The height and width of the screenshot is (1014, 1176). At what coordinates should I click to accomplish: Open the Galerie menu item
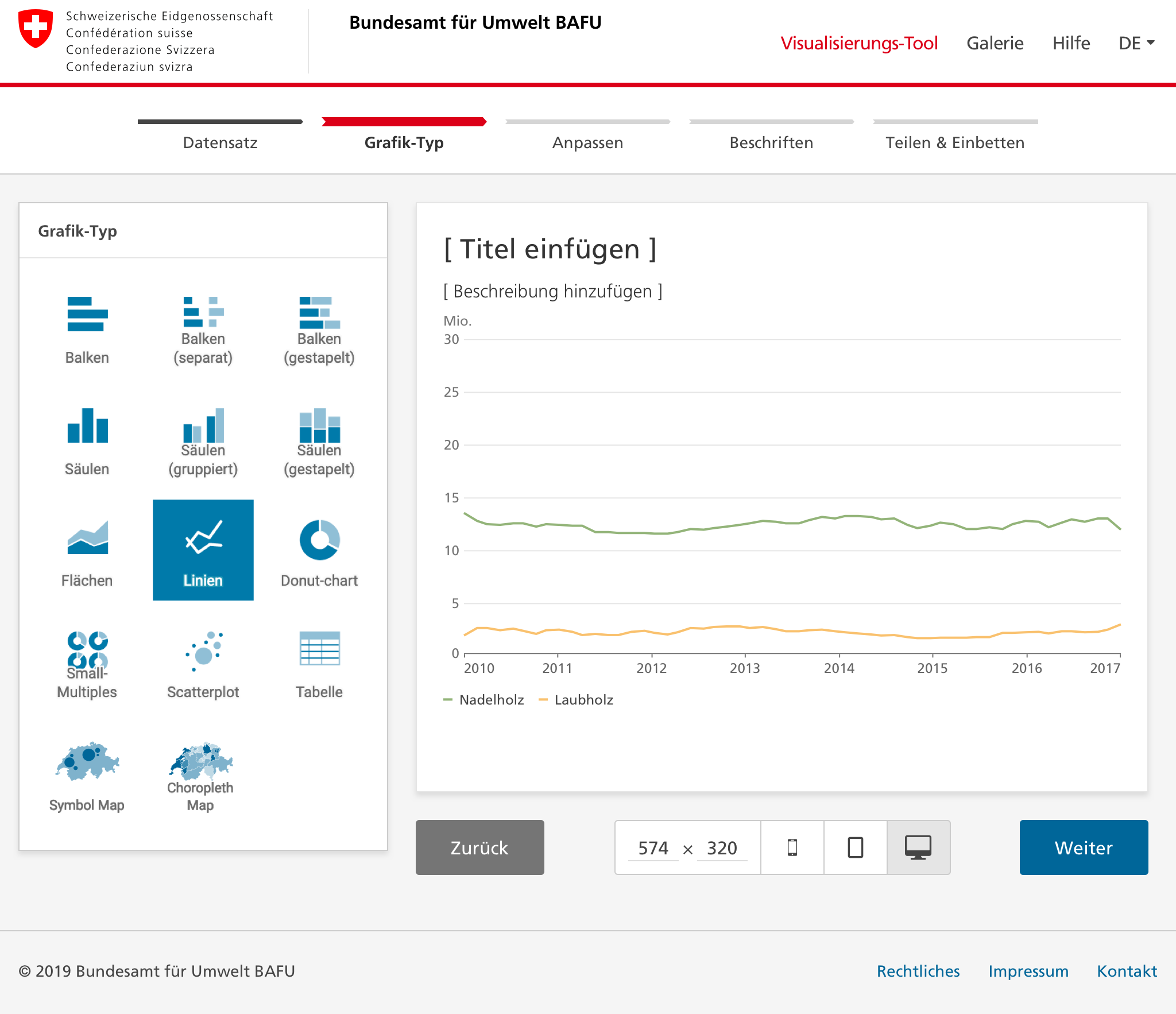(995, 43)
